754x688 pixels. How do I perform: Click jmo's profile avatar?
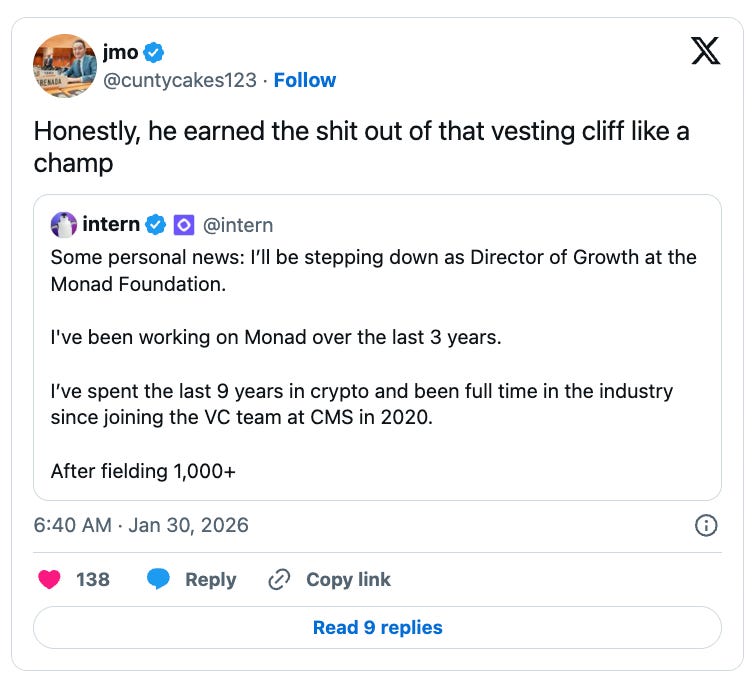[65, 66]
